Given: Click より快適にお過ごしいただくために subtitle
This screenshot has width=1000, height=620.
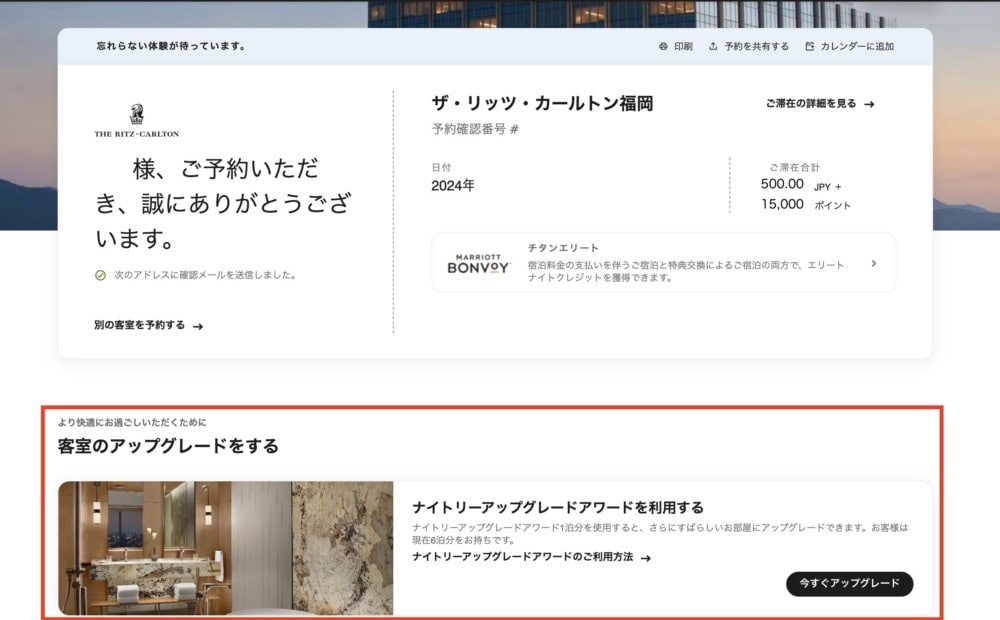Looking at the screenshot, I should pos(132,422).
